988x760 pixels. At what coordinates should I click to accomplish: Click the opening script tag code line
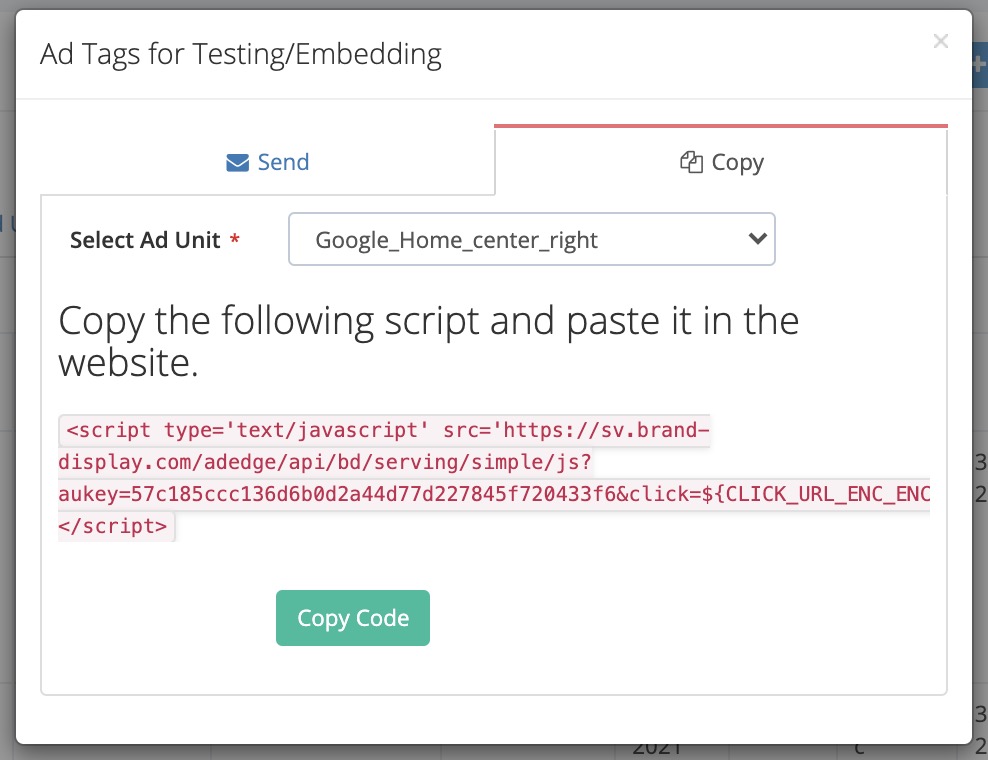pyautogui.click(x=385, y=431)
